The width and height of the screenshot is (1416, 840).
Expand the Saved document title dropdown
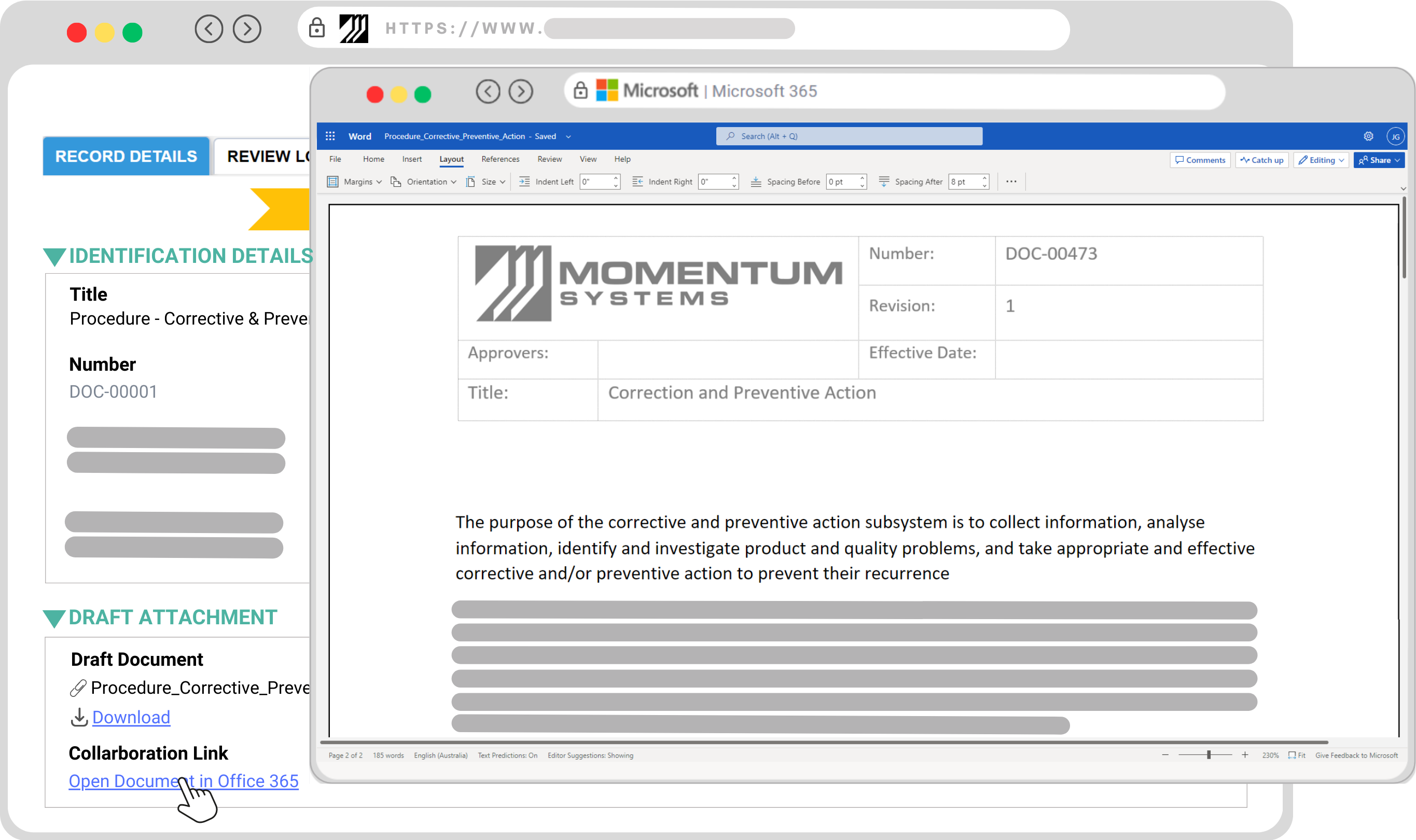pos(569,136)
